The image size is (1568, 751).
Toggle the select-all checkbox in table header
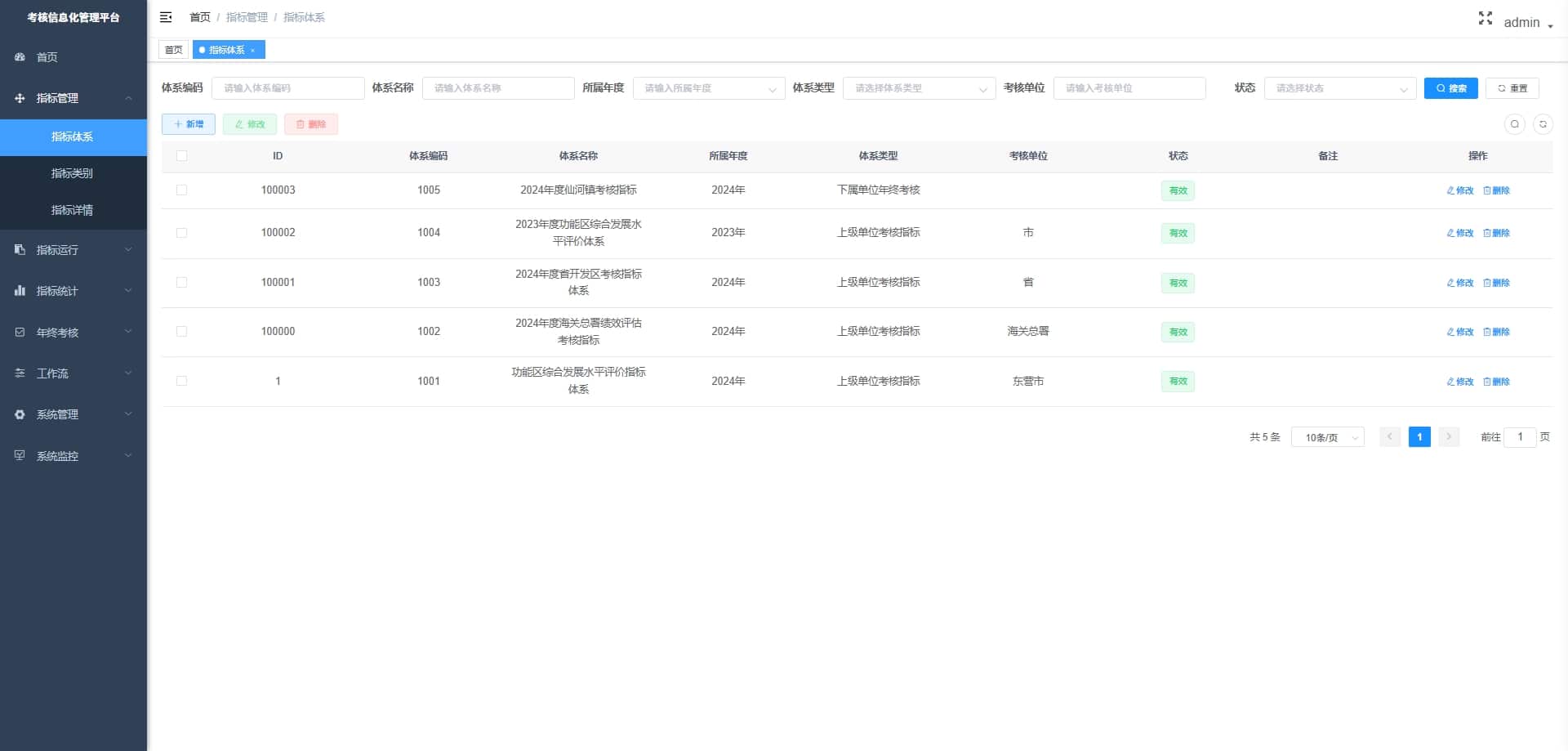coord(181,156)
